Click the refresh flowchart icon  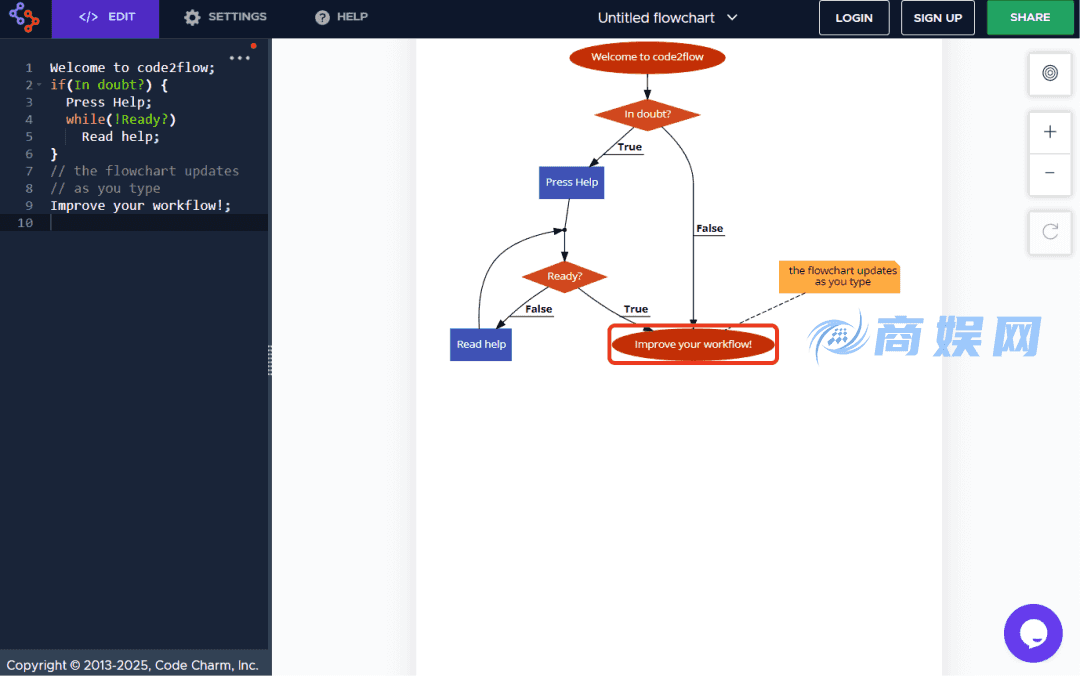[1050, 232]
